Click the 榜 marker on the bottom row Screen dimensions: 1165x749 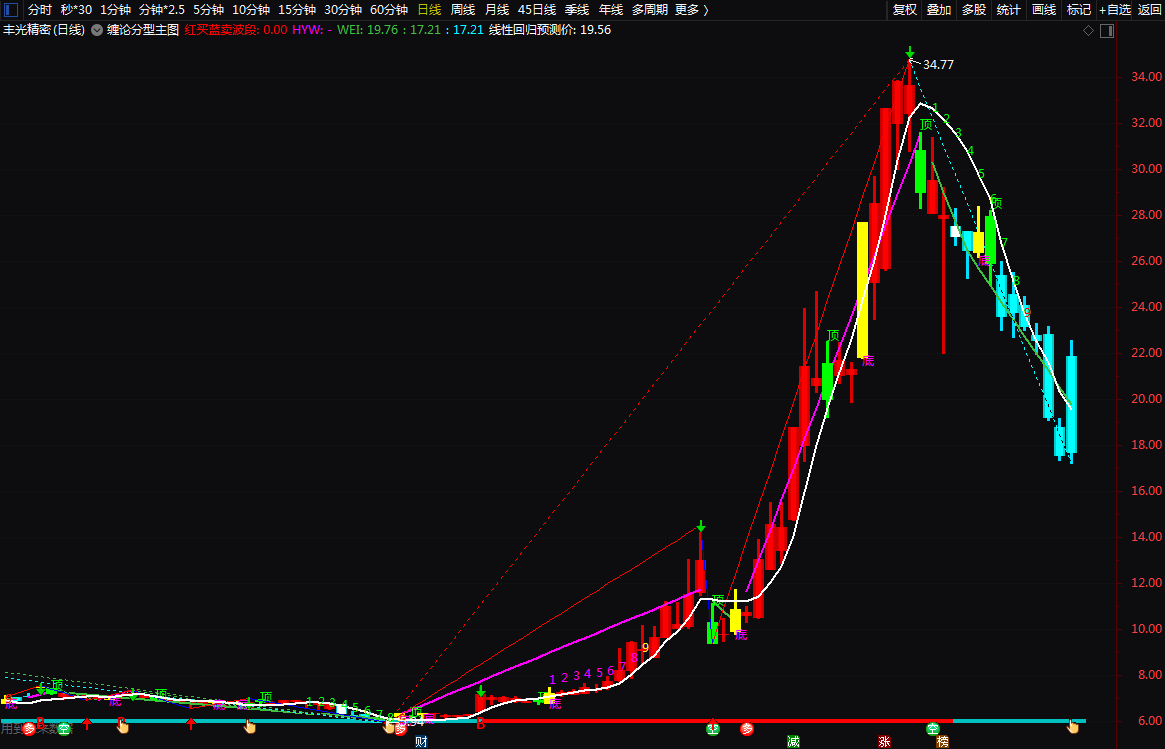pyautogui.click(x=942, y=742)
